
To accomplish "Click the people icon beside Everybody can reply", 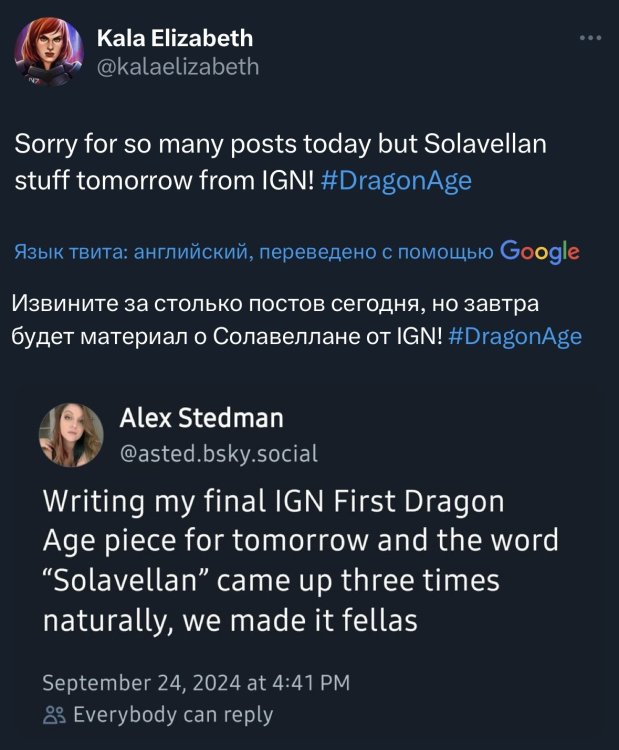I will click(52, 715).
